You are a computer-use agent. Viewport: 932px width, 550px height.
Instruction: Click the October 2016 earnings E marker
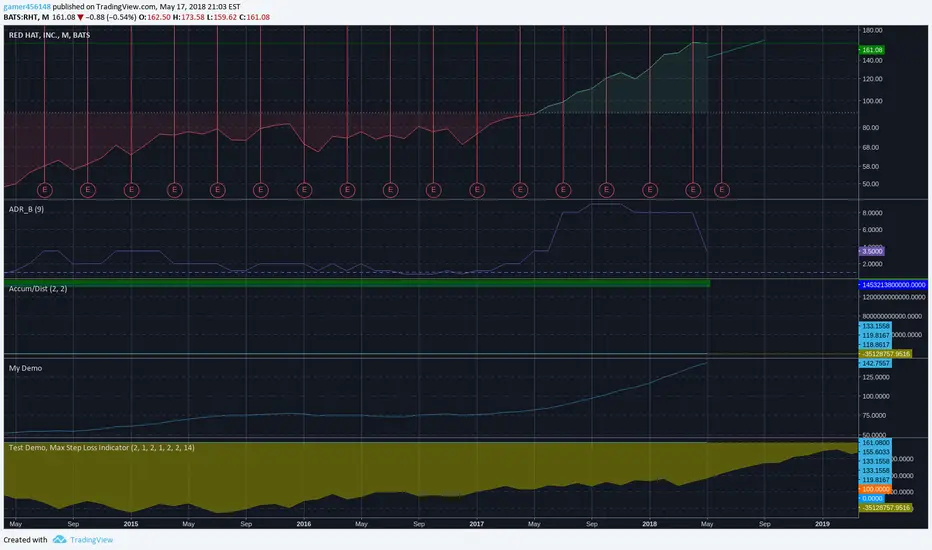point(433,190)
